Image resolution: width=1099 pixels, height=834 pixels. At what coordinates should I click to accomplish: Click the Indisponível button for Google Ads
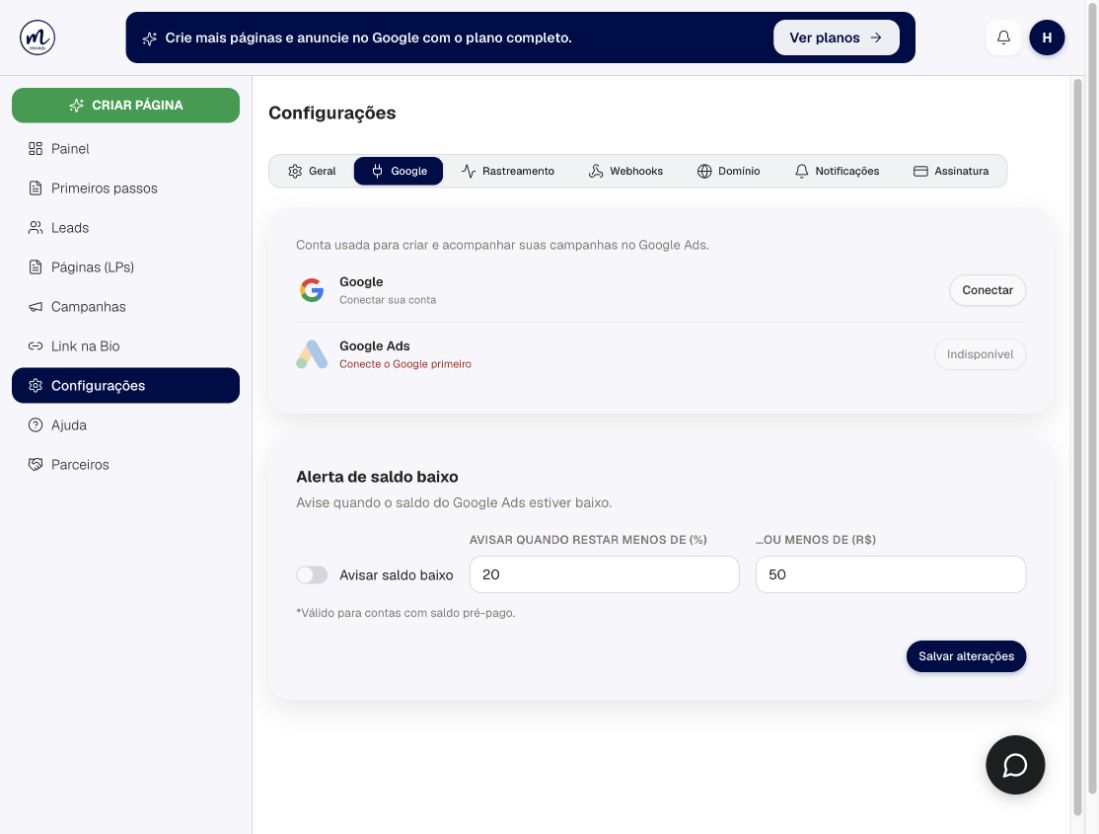point(980,355)
